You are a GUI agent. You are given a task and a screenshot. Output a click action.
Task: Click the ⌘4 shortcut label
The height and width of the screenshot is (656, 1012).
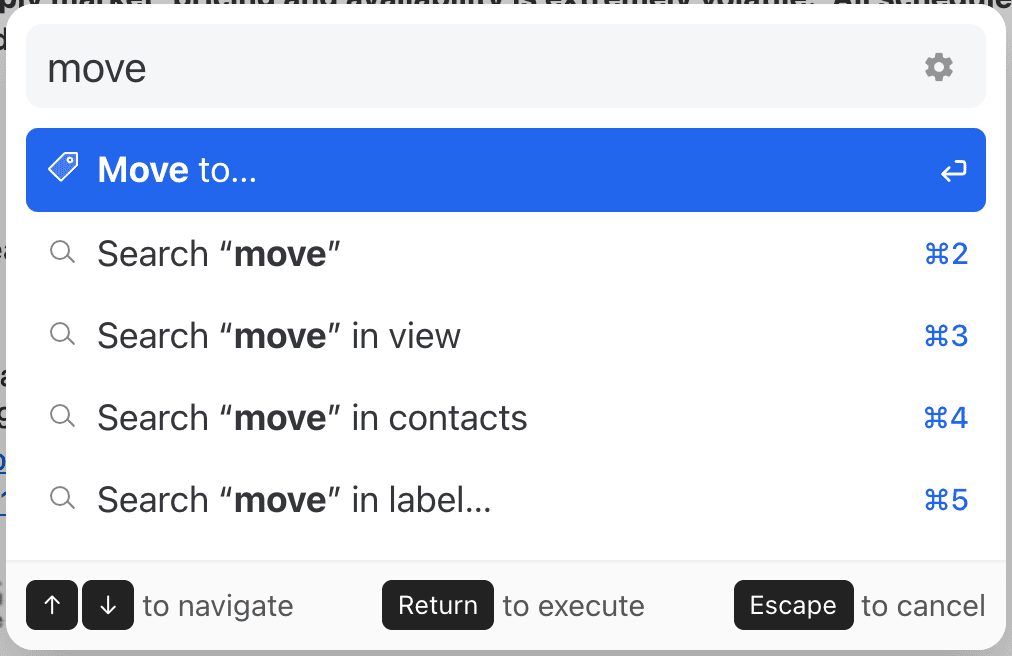pos(946,418)
